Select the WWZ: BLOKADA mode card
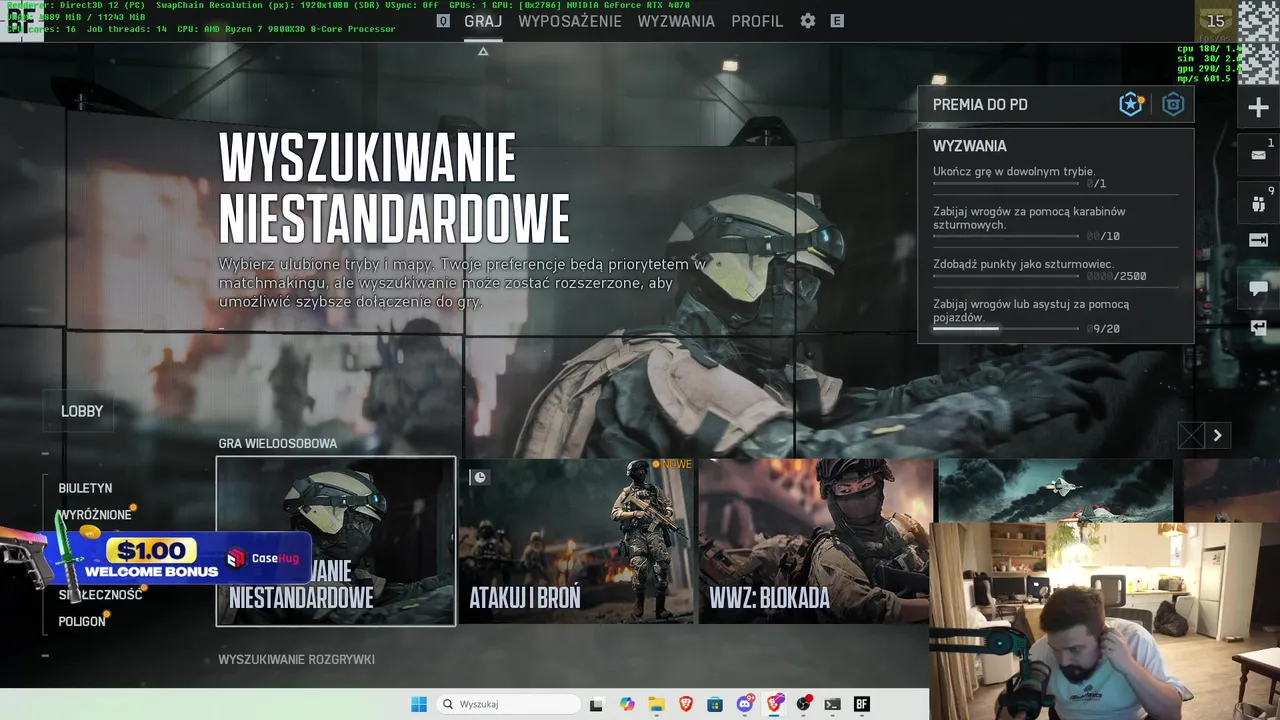 (x=815, y=541)
